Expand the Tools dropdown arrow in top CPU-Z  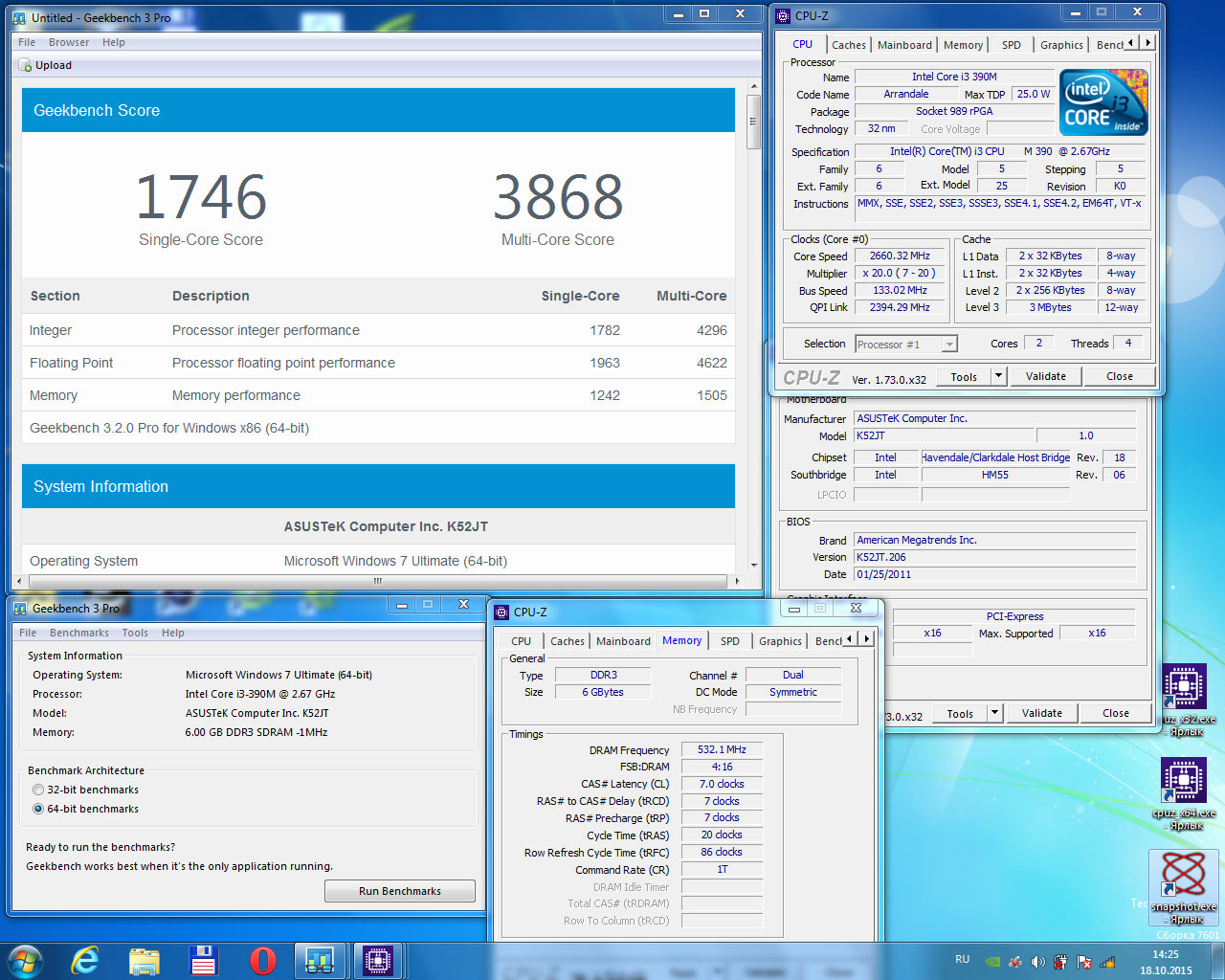(998, 376)
